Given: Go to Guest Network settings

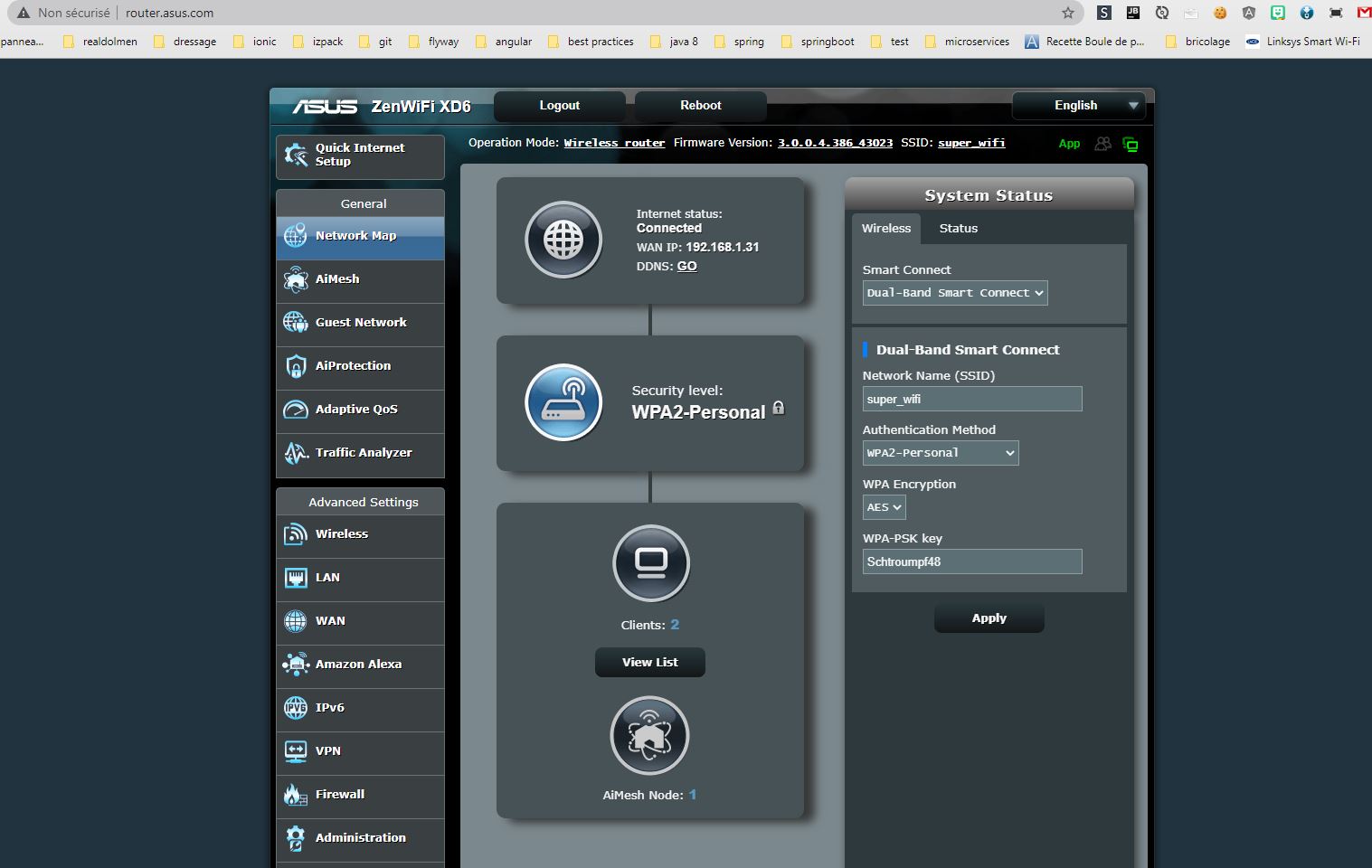Looking at the screenshot, I should [x=360, y=324].
